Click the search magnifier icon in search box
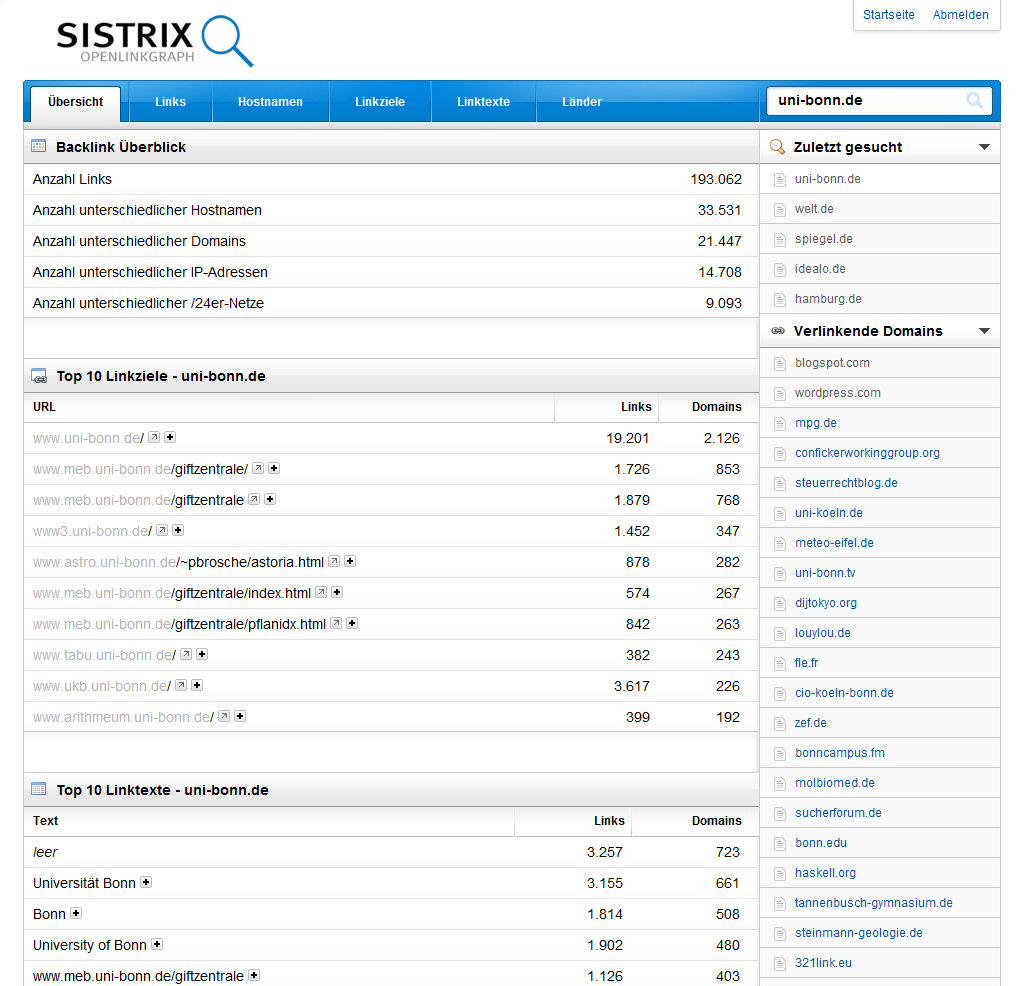The width and height of the screenshot is (1030, 986). (x=974, y=101)
